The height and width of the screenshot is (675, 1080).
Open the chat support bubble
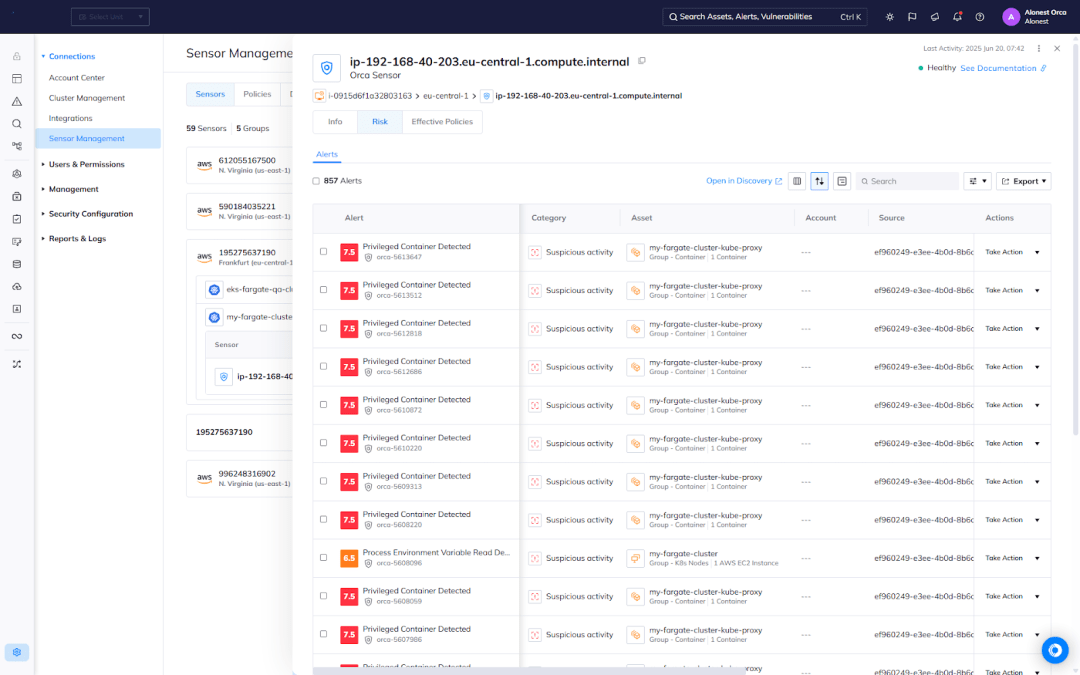pos(1055,650)
